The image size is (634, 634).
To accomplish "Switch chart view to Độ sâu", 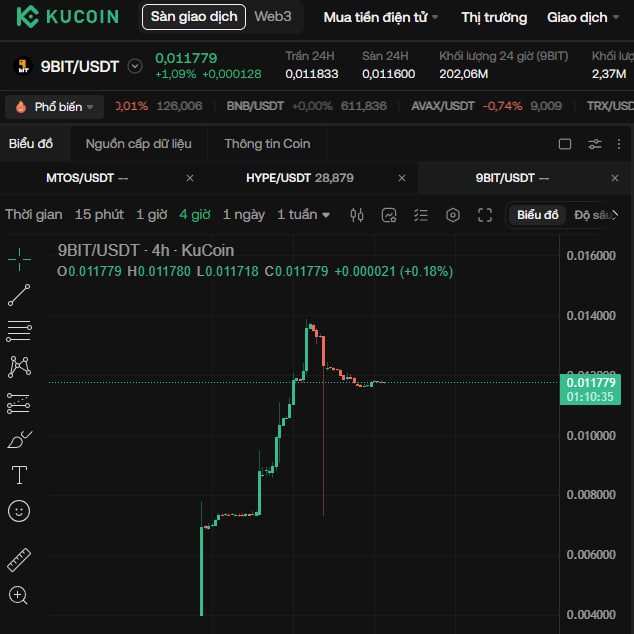I will click(x=592, y=215).
